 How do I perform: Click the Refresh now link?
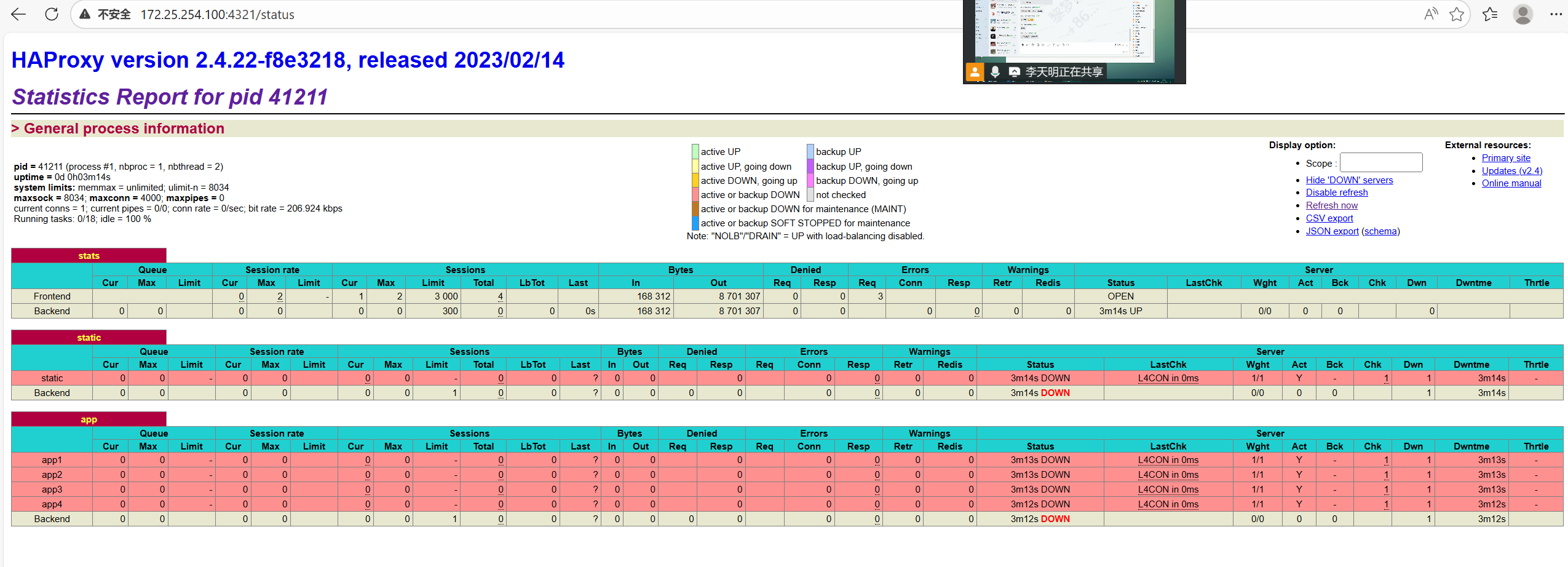point(1332,205)
